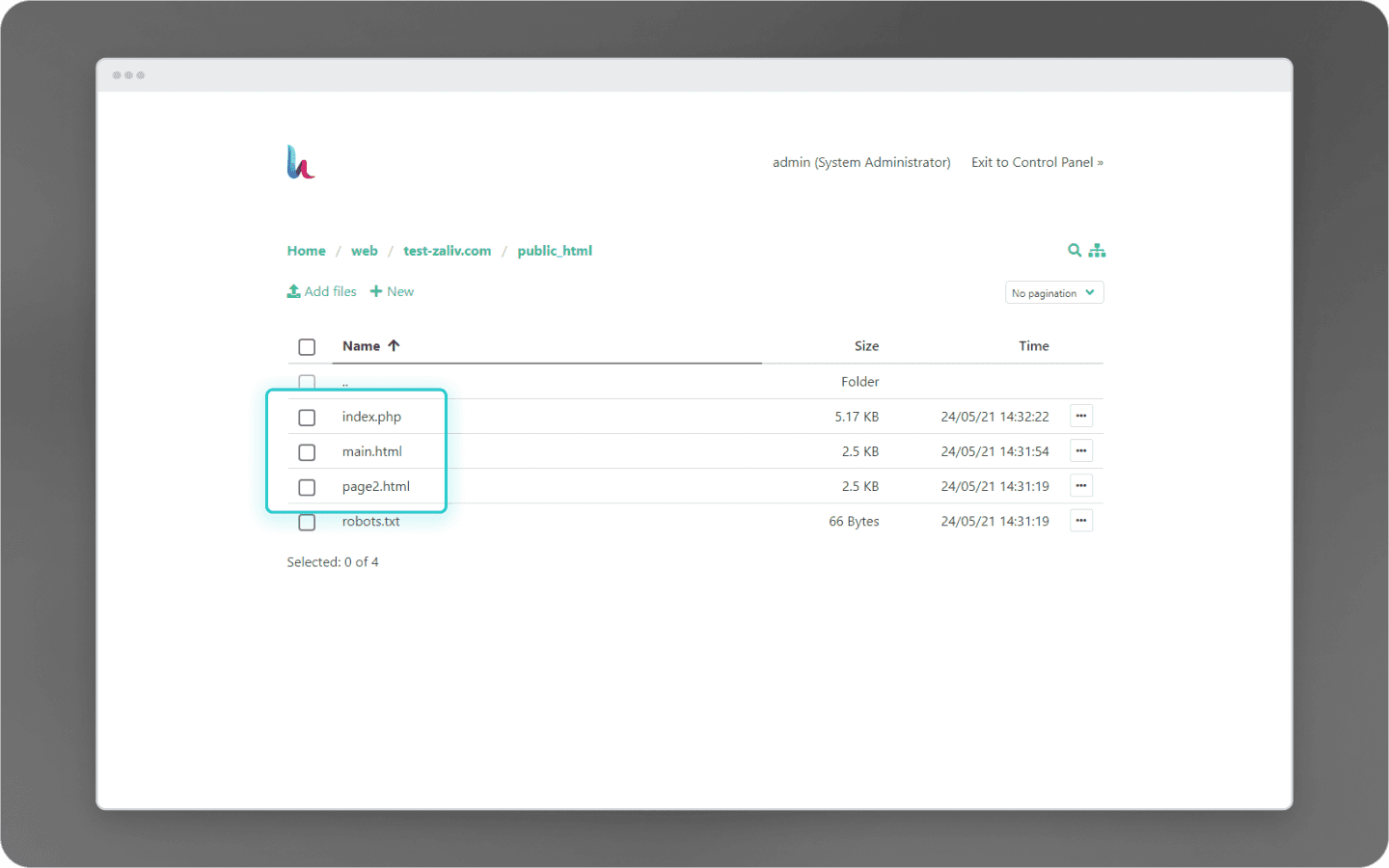1389x868 pixels.
Task: Go to web breadcrumb
Action: coord(365,251)
